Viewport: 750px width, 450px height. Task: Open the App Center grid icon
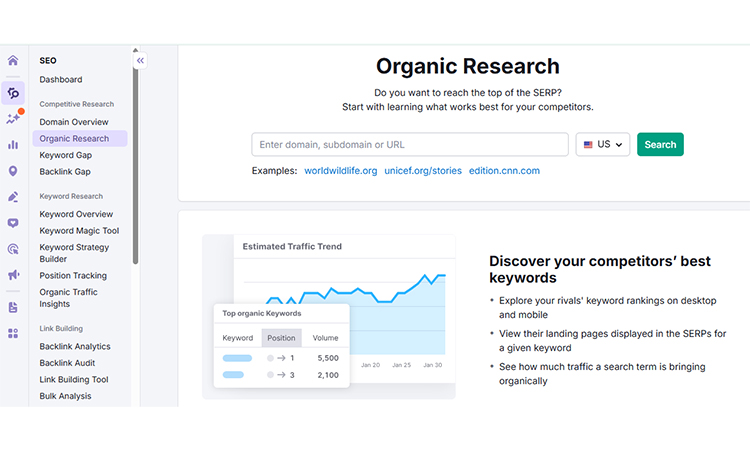(x=13, y=333)
